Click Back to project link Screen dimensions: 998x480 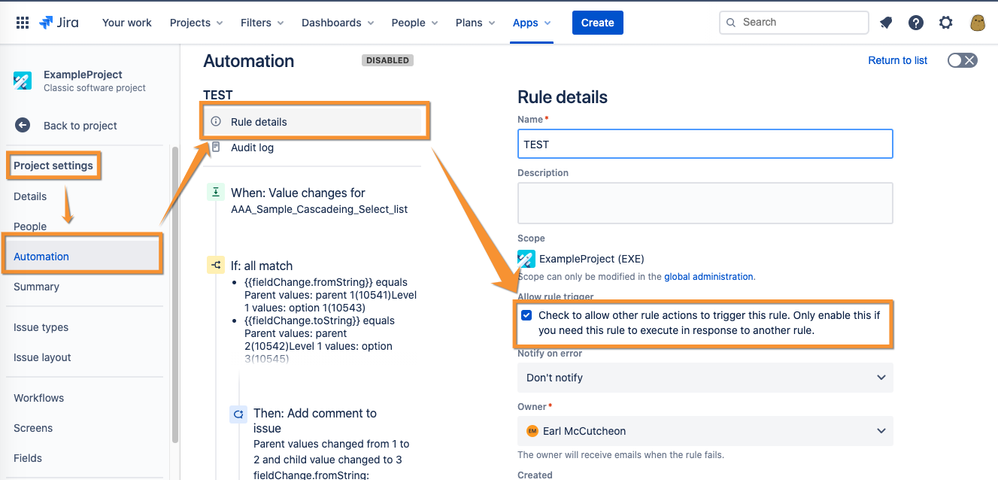80,125
